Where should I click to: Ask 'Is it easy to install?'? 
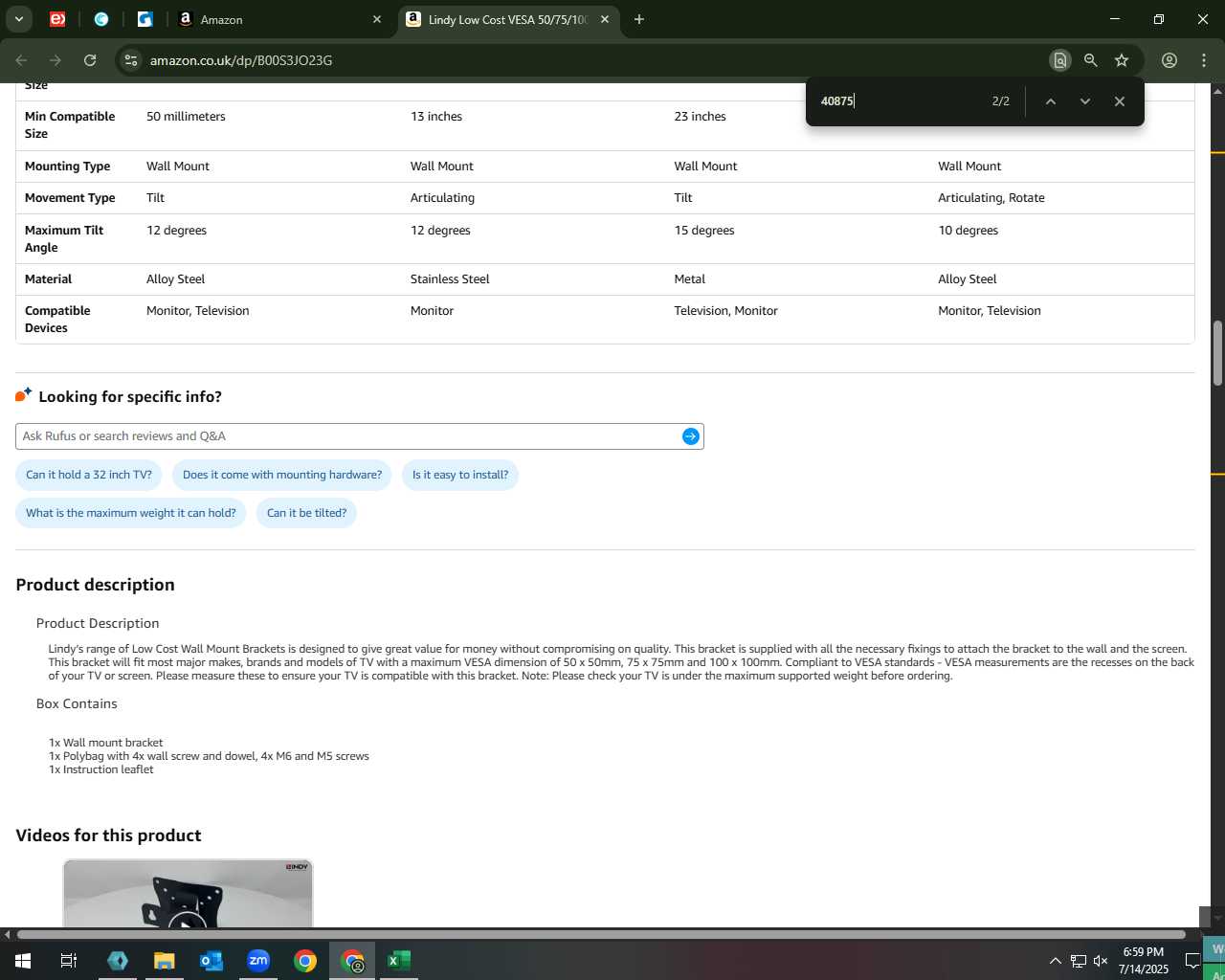tap(460, 475)
